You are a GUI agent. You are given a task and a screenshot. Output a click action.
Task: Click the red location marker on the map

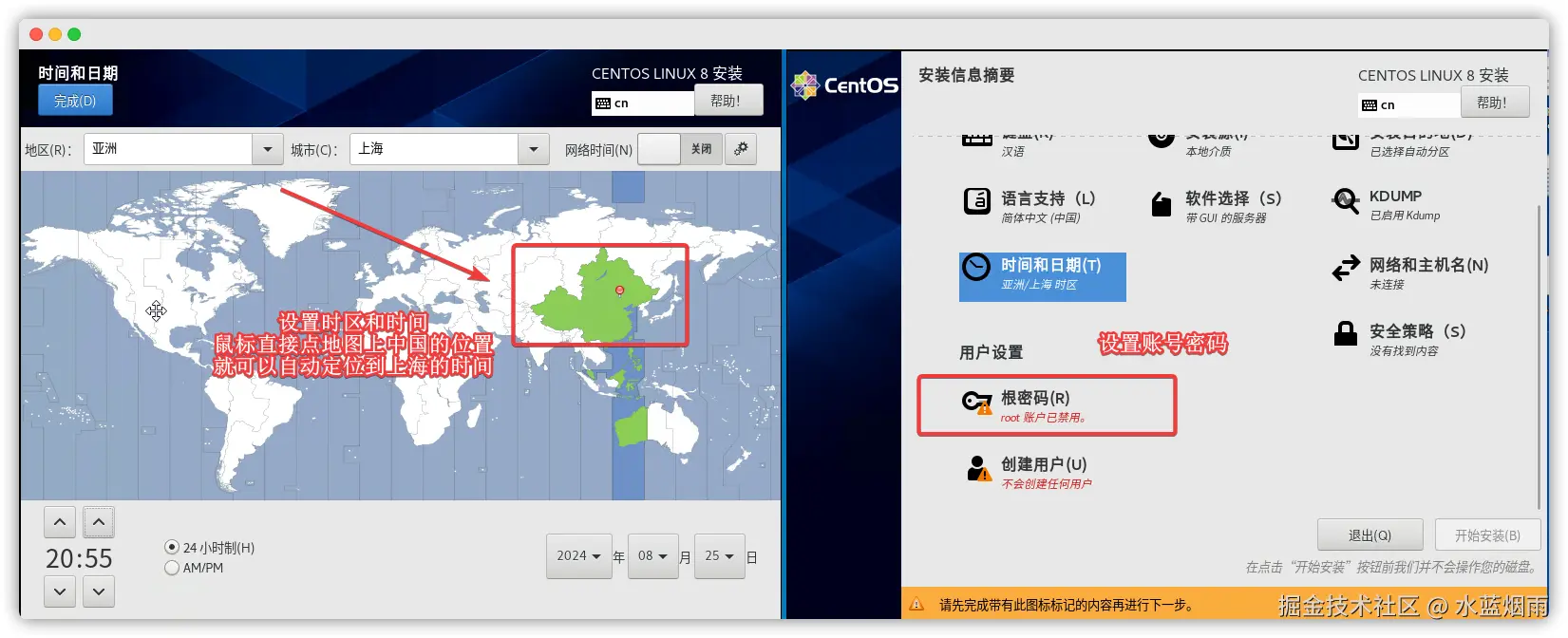click(619, 290)
